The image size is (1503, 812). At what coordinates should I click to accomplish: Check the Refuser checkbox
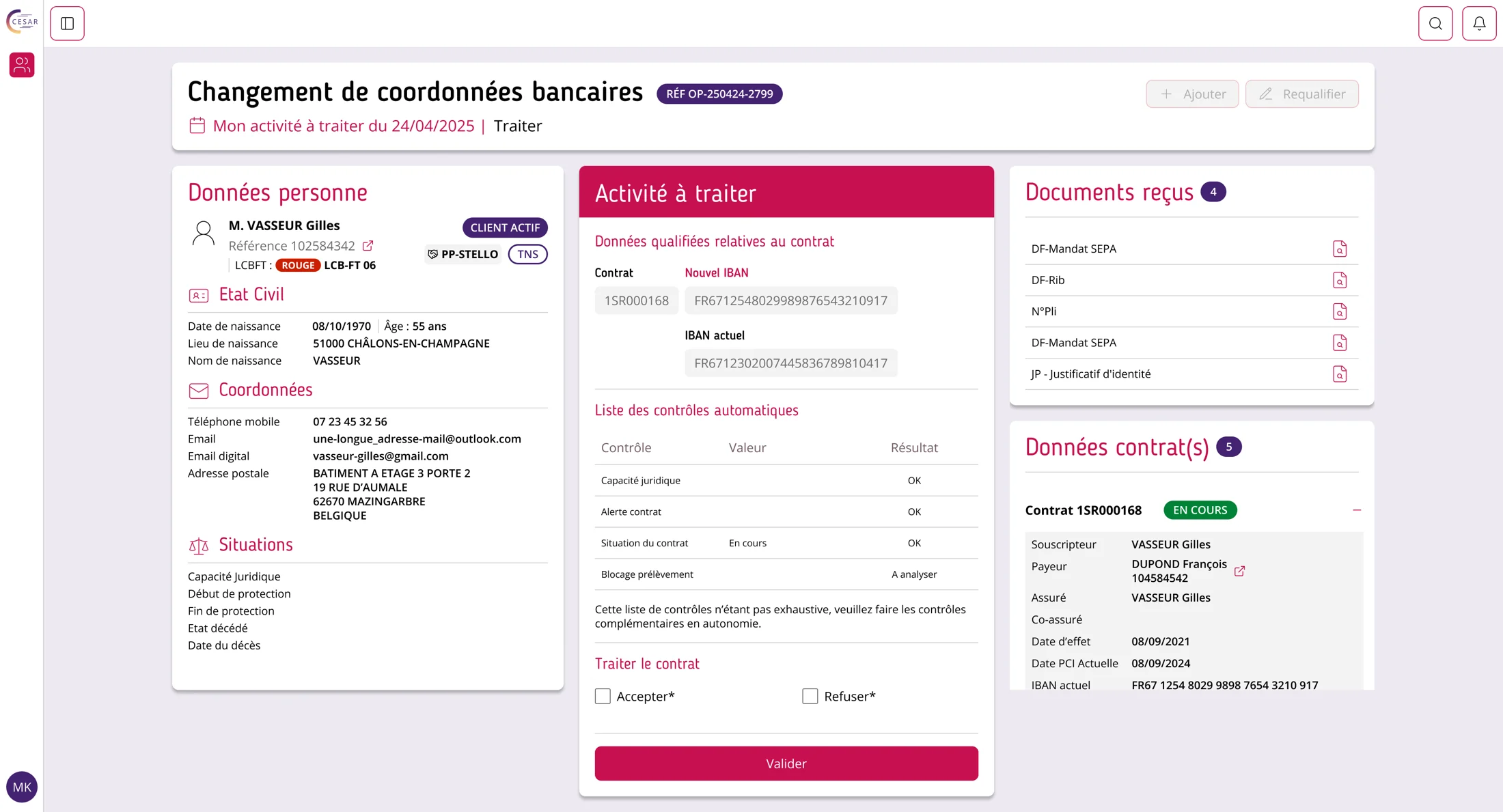[x=810, y=696]
